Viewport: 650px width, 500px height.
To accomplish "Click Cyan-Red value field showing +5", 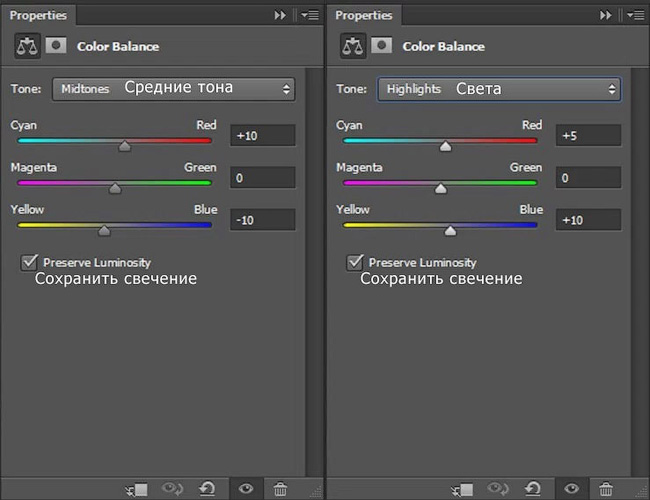I will pos(588,136).
